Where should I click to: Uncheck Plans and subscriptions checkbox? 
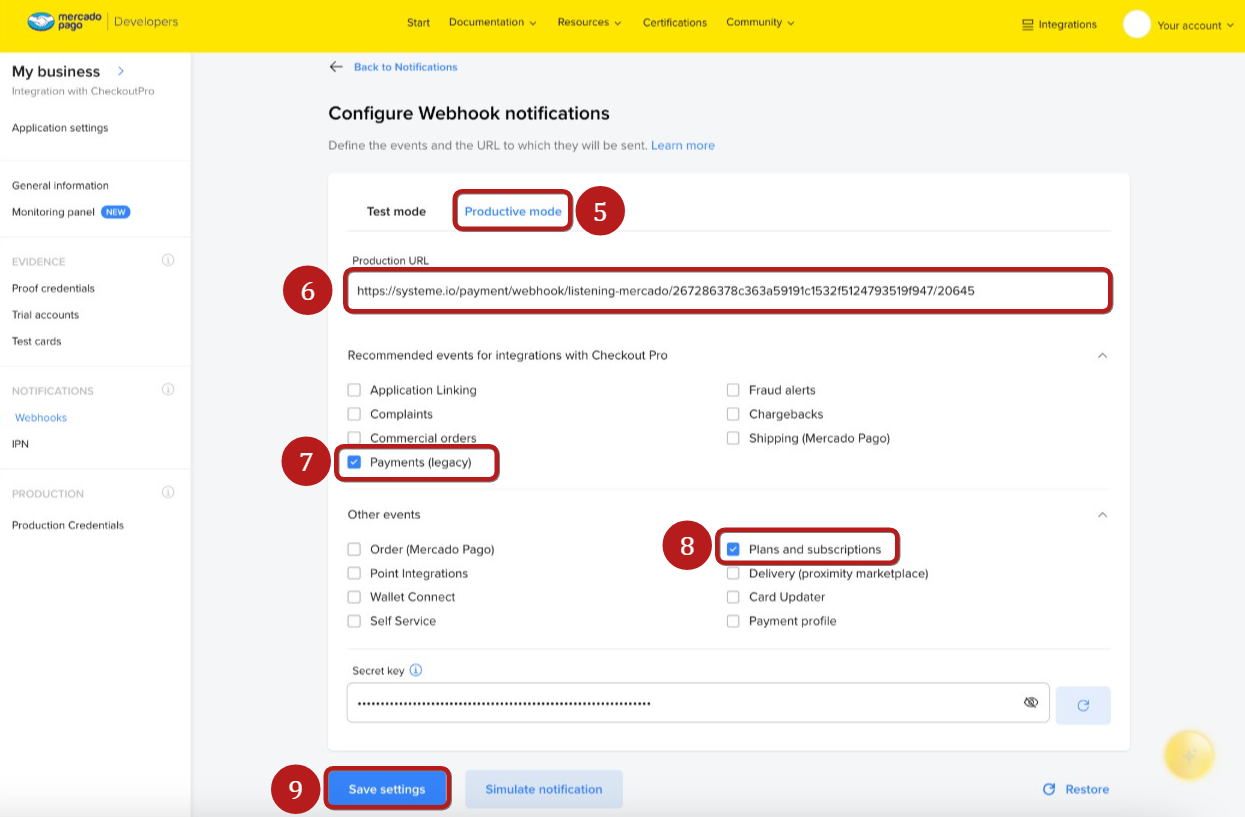point(733,549)
